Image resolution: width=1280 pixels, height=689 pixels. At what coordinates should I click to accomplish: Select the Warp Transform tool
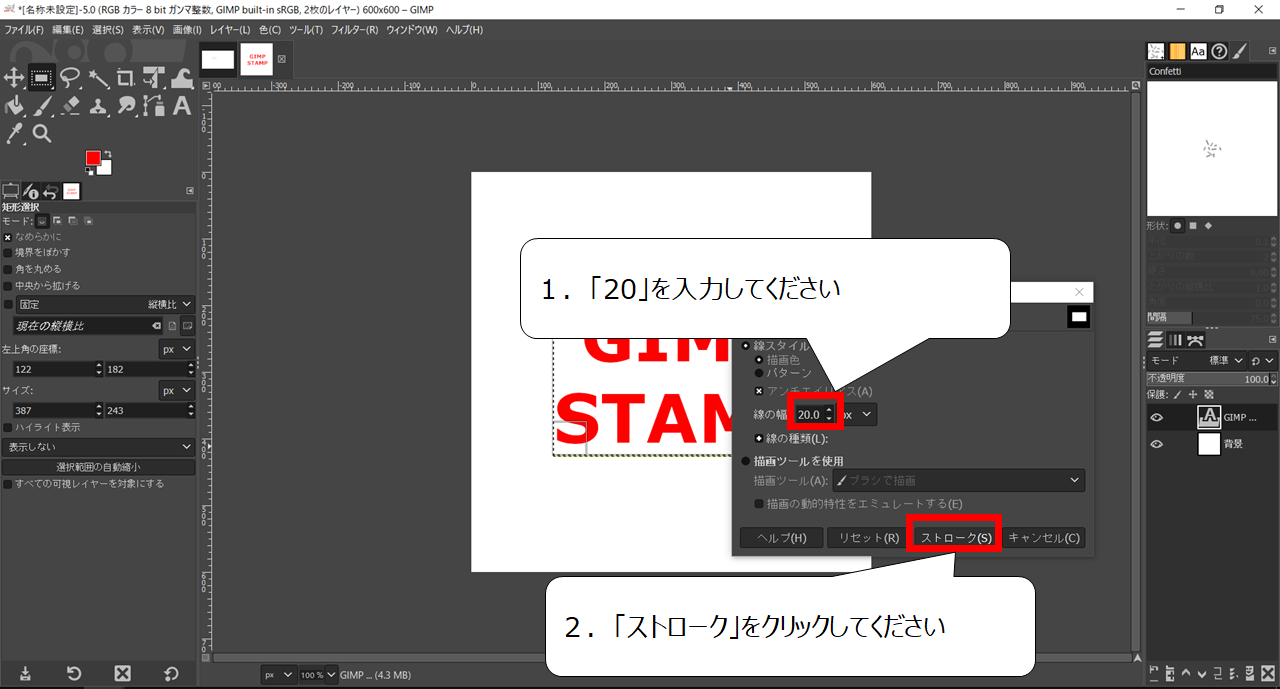(182, 77)
